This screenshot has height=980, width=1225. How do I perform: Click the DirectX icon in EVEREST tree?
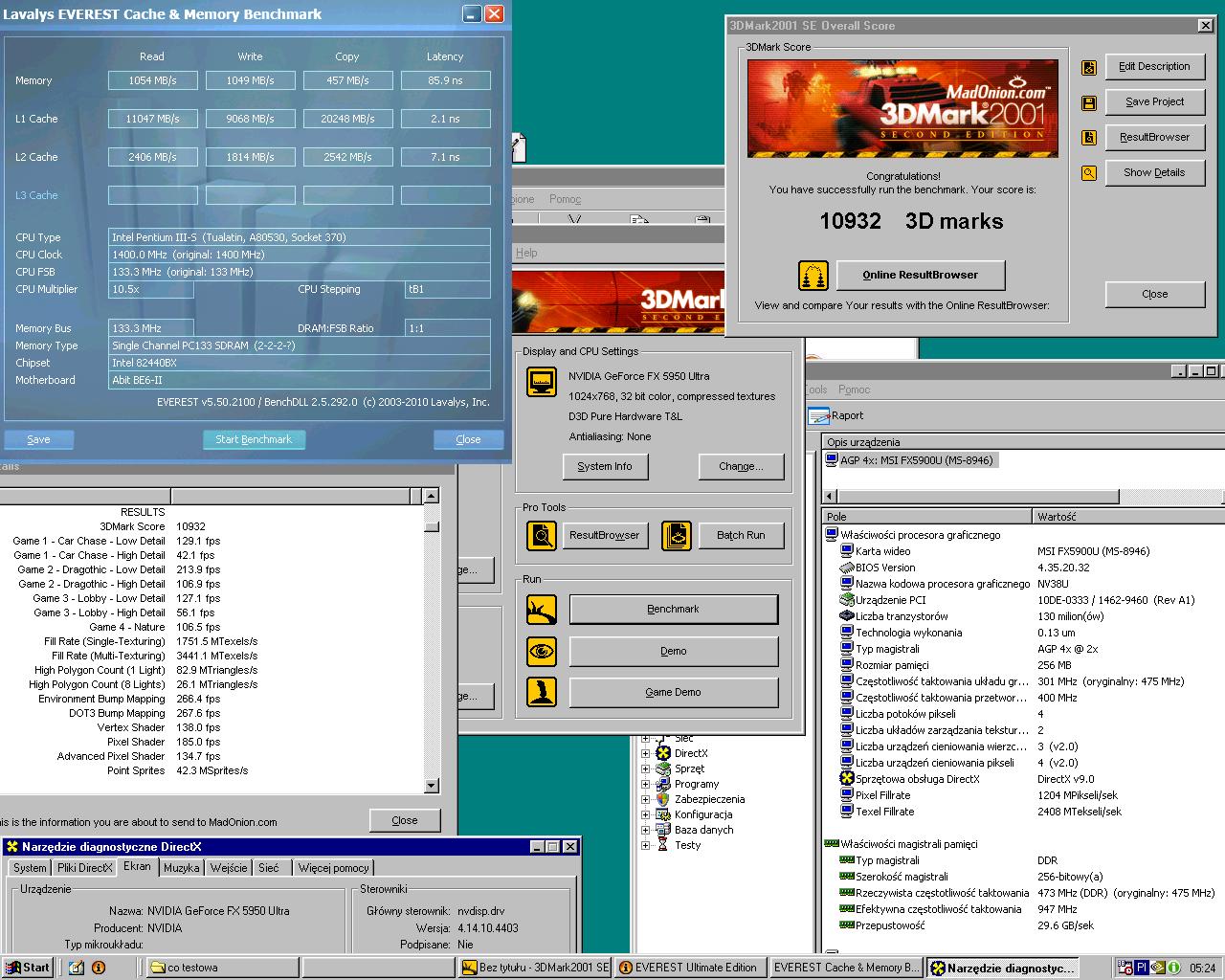click(663, 753)
